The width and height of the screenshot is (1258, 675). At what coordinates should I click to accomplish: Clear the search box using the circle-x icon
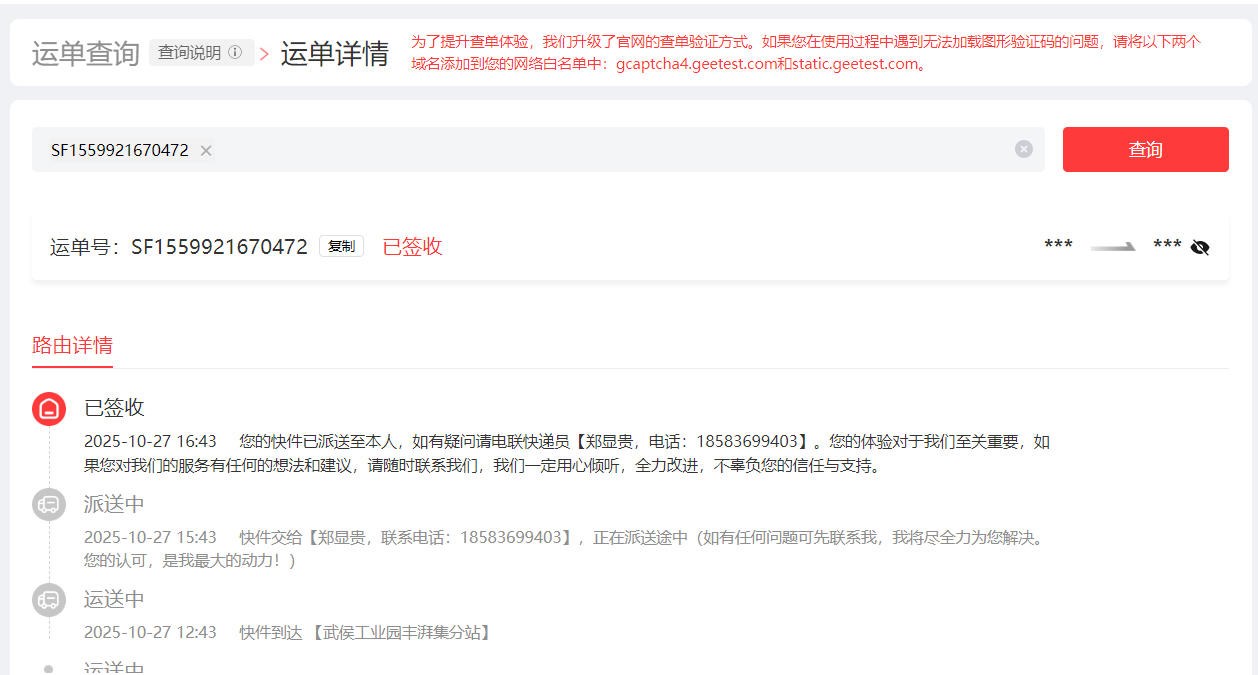click(1023, 149)
